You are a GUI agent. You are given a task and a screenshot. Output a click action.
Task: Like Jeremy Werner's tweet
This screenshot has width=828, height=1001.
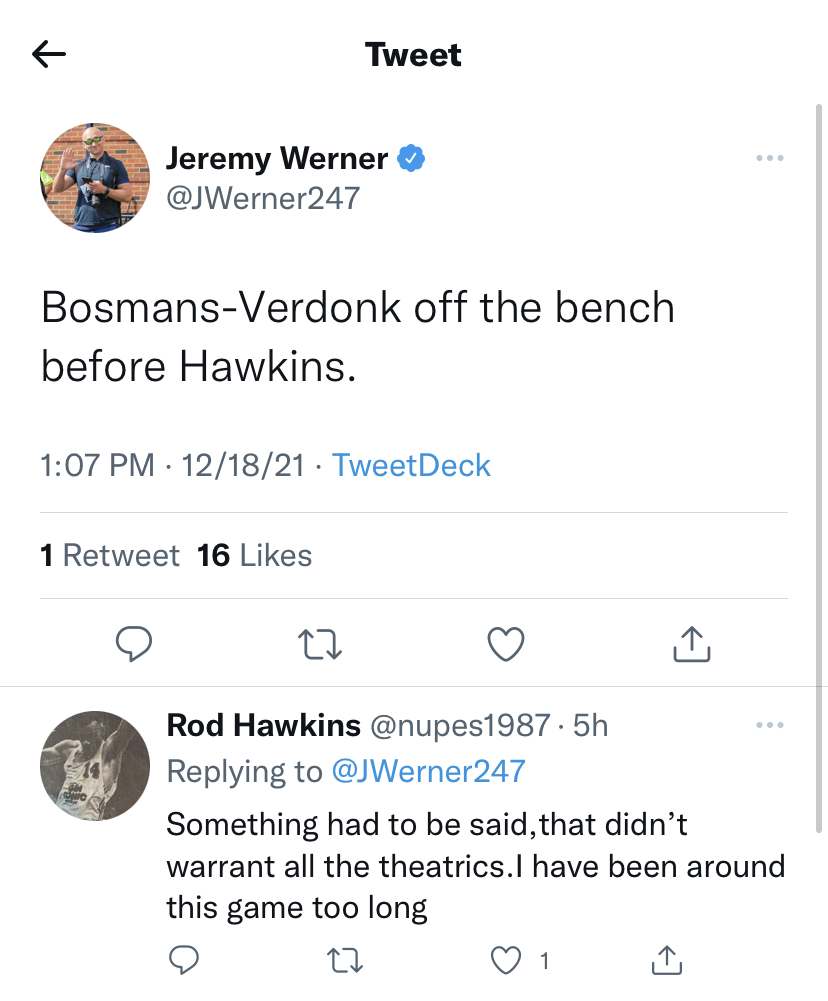506,645
